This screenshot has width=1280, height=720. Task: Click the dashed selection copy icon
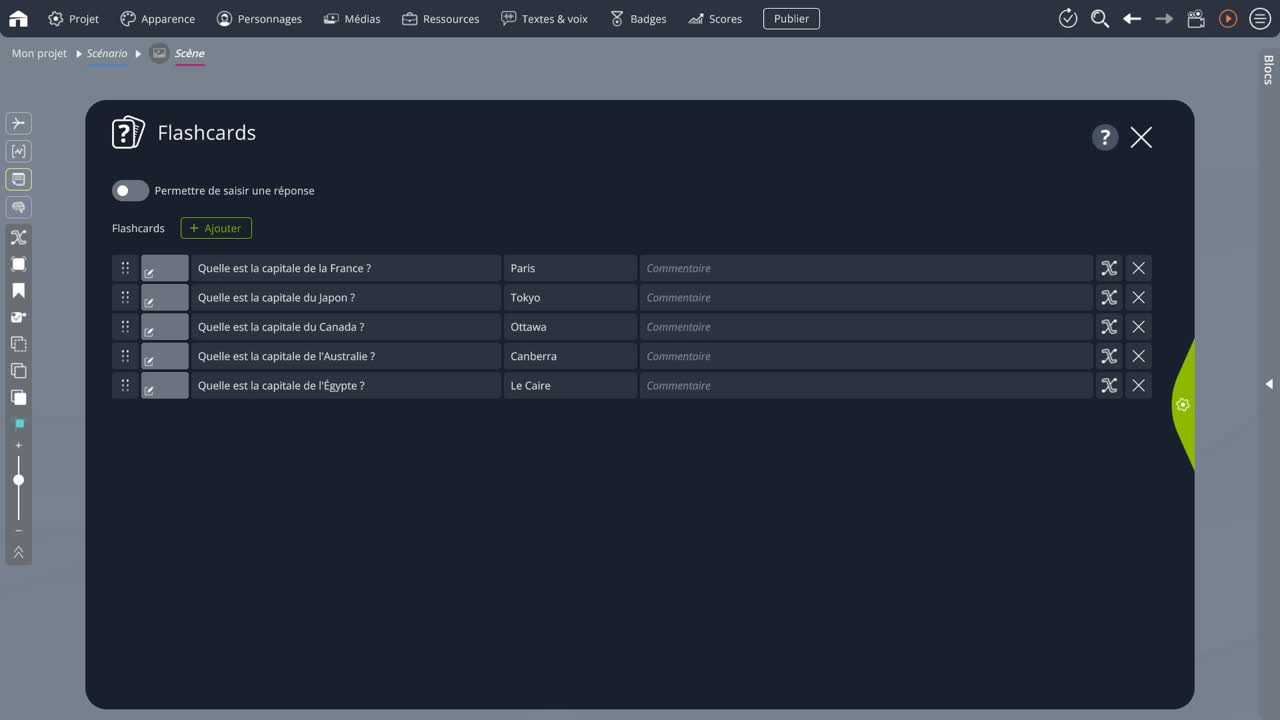coord(18,344)
